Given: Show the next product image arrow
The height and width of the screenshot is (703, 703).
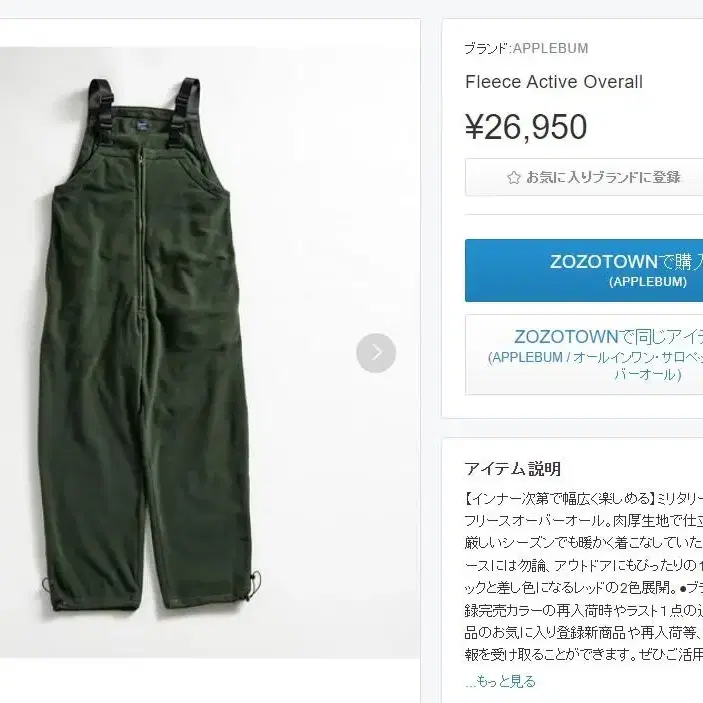Looking at the screenshot, I should pos(376,353).
